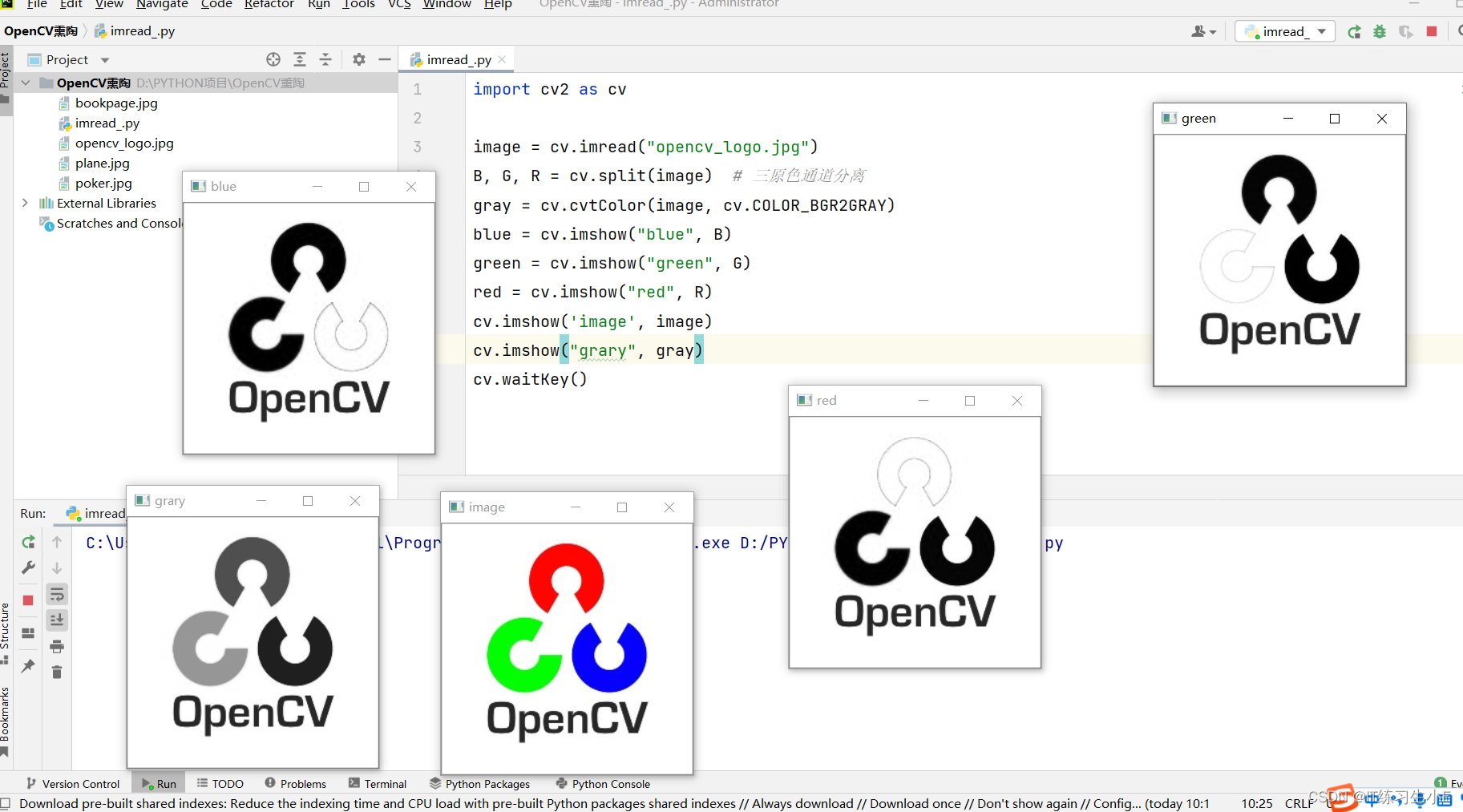
Task: Click the Locate in project target icon
Action: [x=273, y=59]
